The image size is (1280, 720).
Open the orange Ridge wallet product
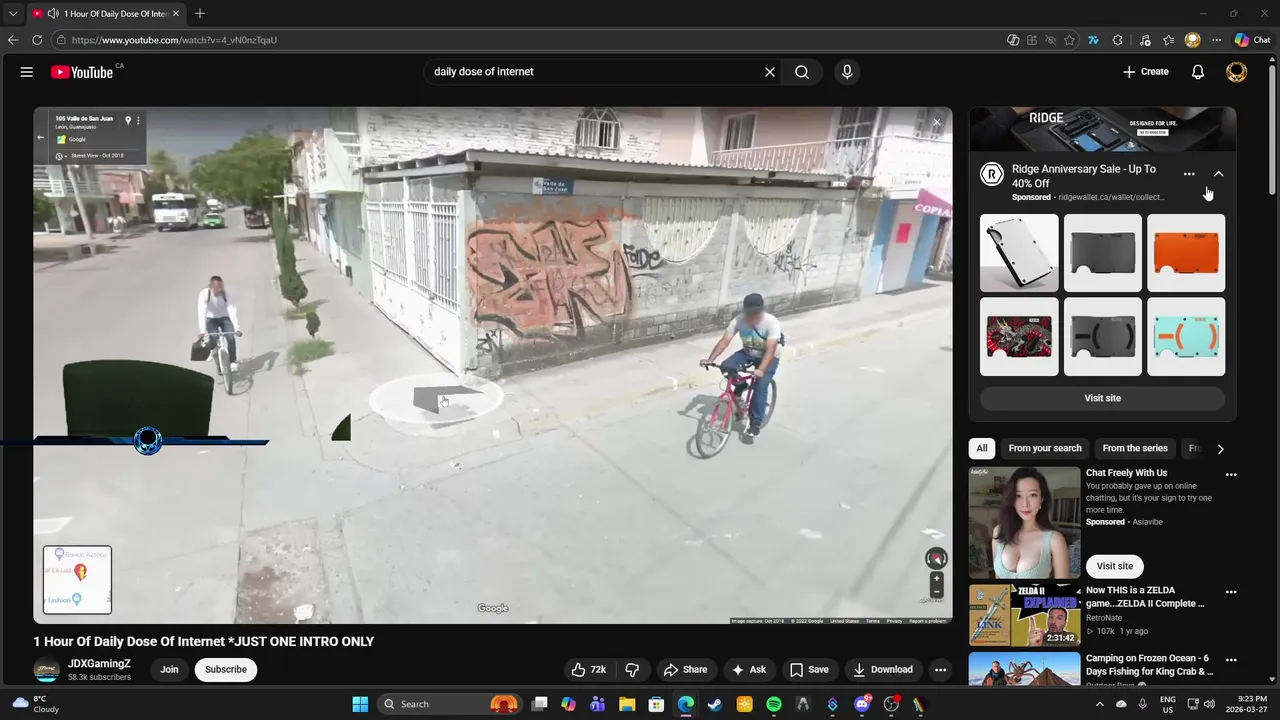click(1186, 253)
